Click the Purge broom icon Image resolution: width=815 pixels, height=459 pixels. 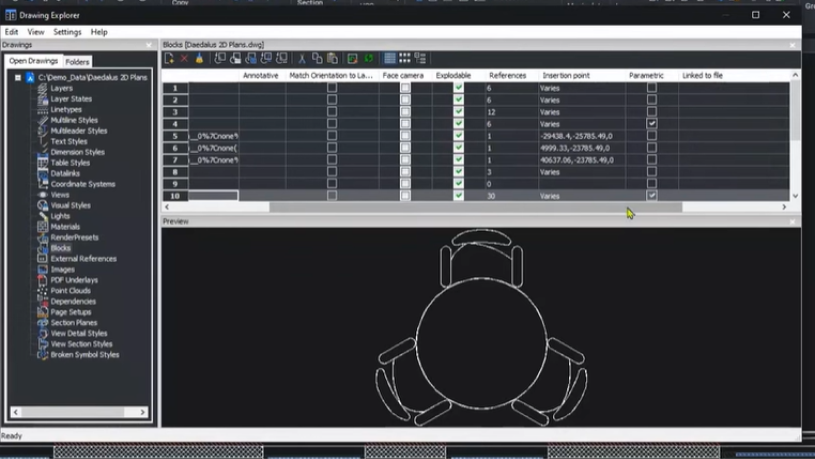pyautogui.click(x=199, y=58)
